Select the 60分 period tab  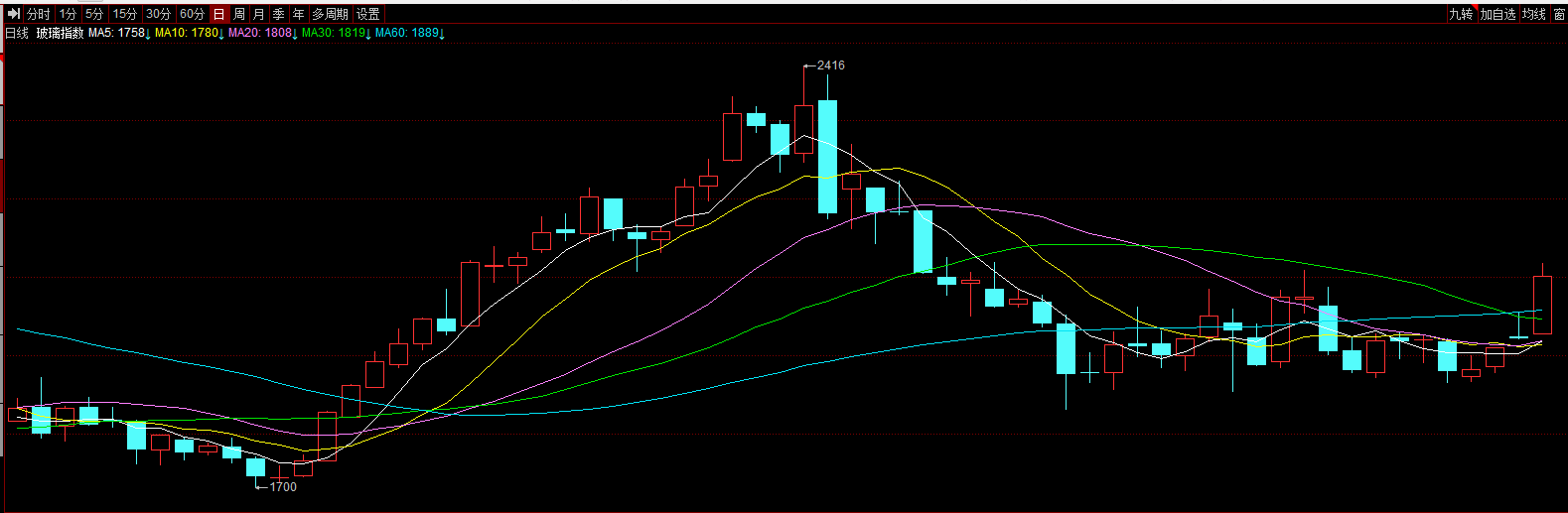click(x=193, y=14)
